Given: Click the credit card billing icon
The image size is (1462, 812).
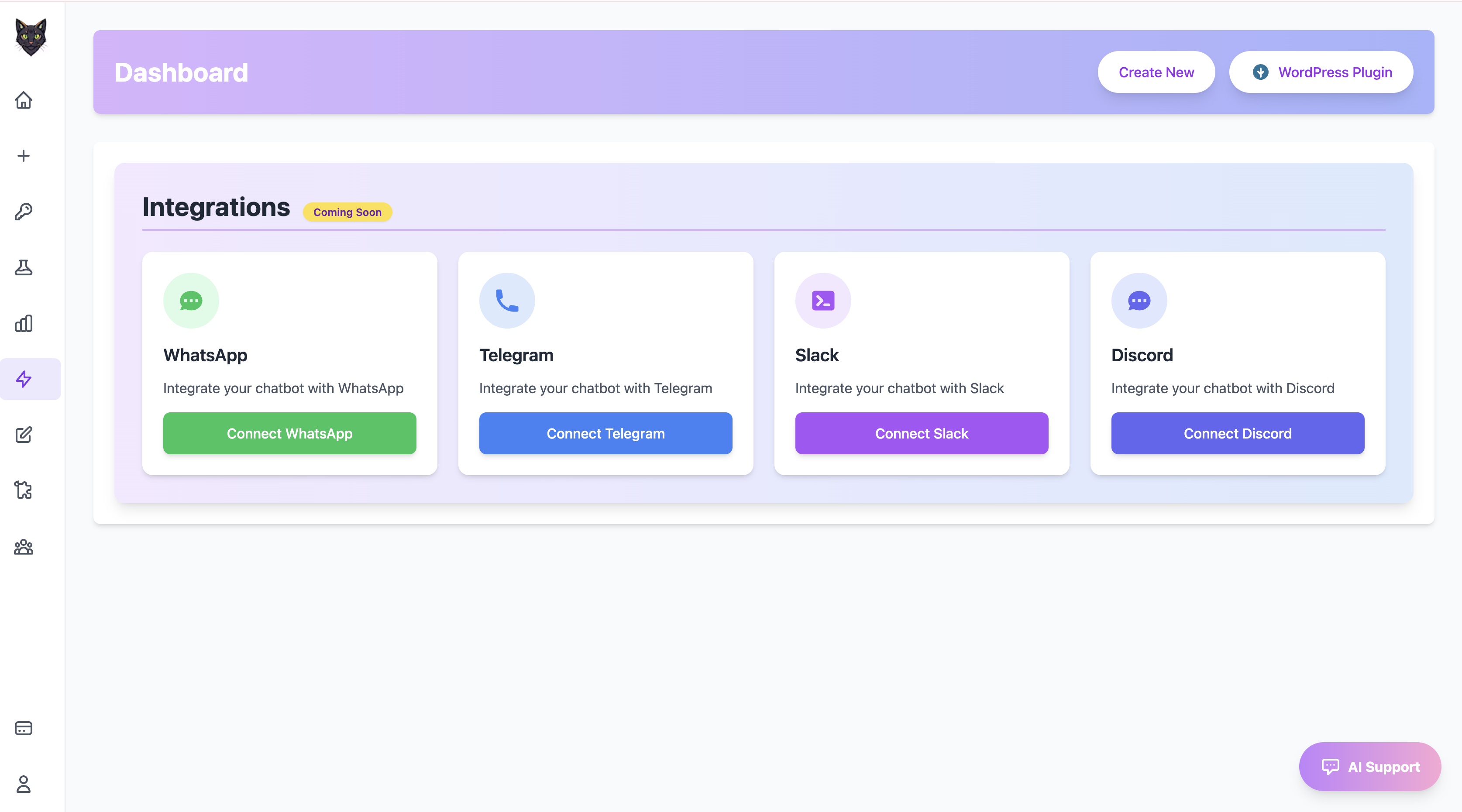Looking at the screenshot, I should [x=23, y=728].
